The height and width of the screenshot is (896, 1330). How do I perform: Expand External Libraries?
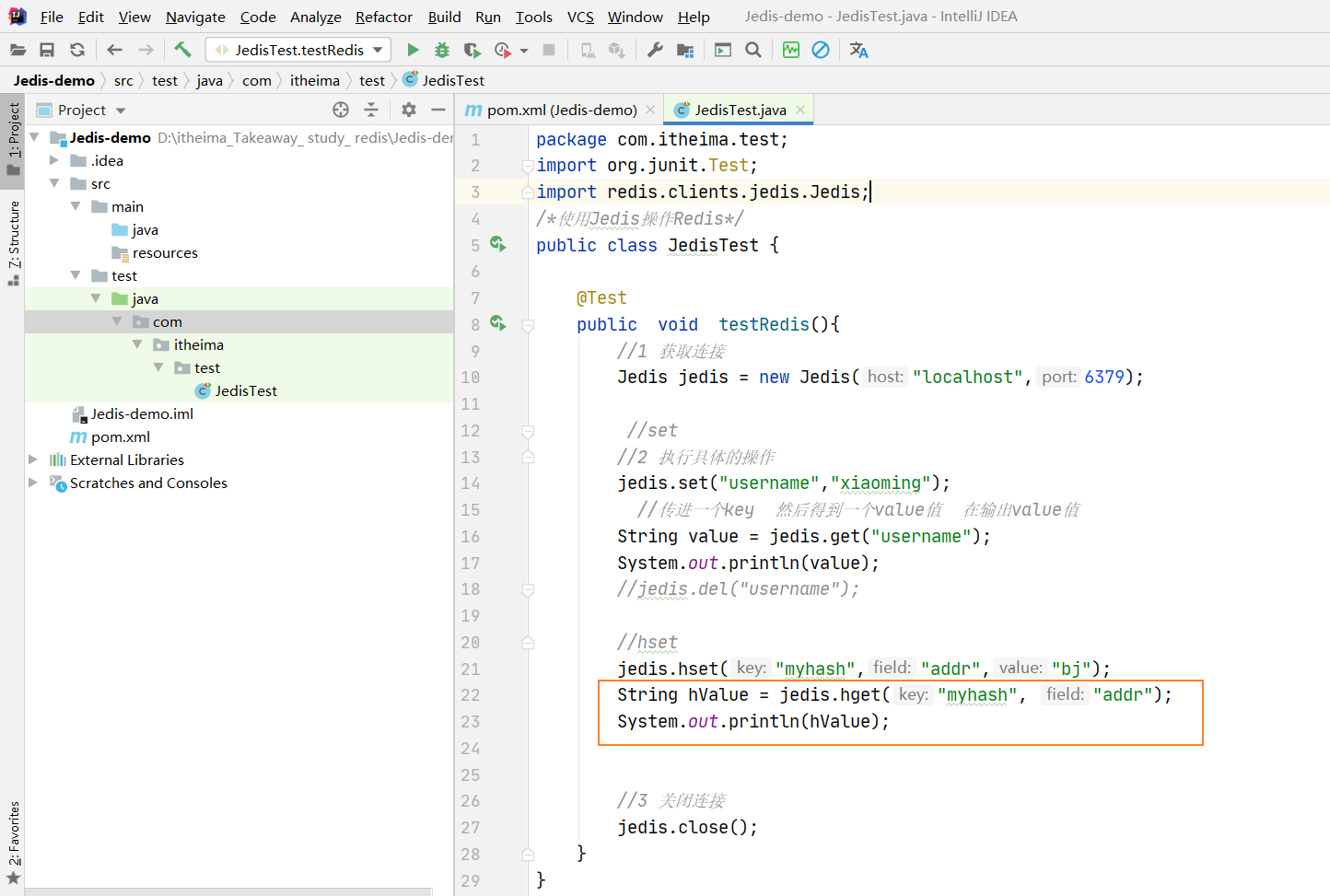click(33, 460)
